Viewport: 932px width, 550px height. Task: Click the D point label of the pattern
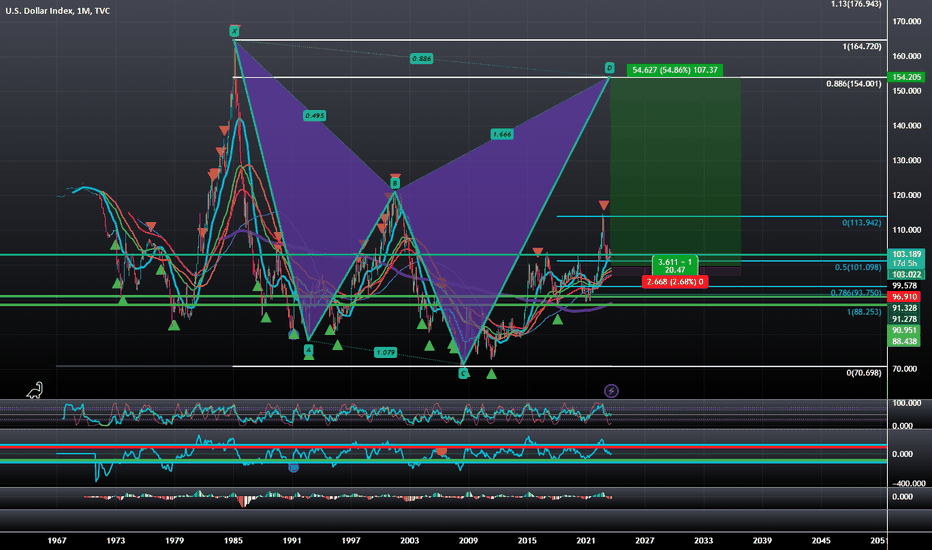click(609, 68)
